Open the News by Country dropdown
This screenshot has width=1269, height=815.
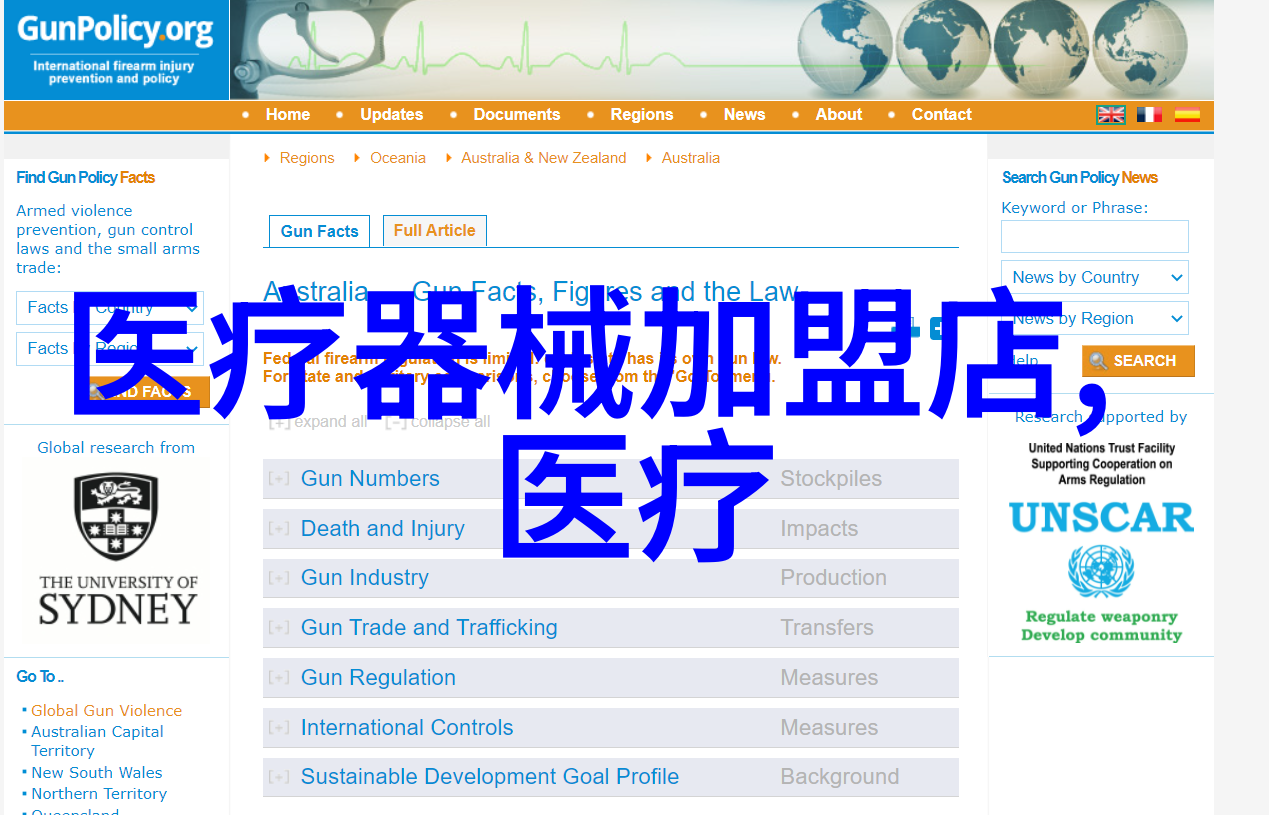click(x=1094, y=277)
